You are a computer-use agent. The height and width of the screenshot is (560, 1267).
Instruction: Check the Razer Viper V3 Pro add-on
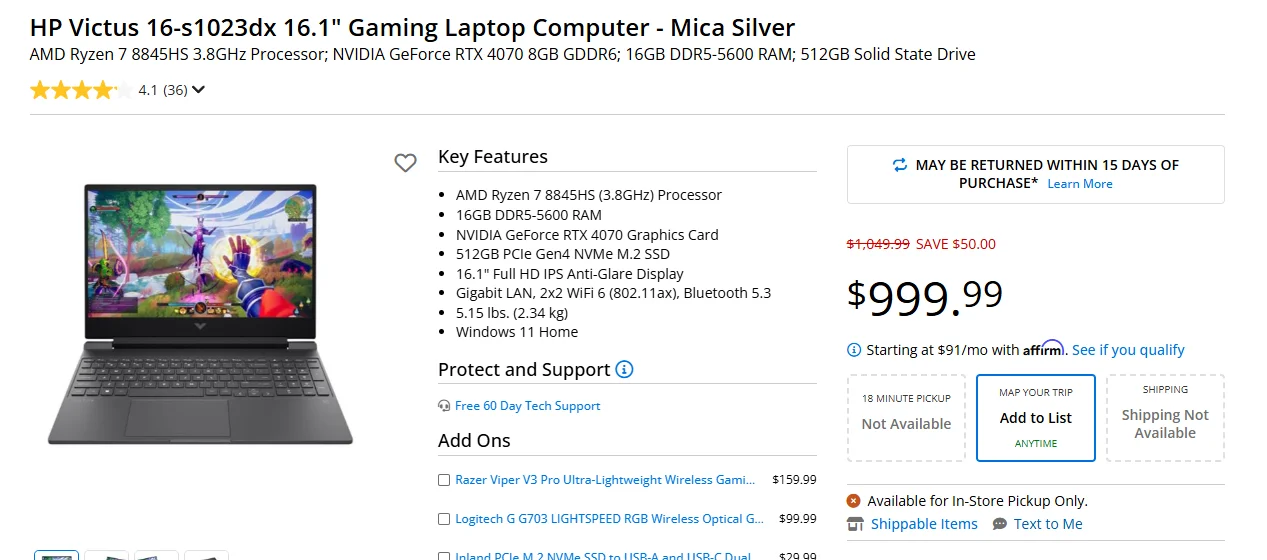tap(444, 480)
